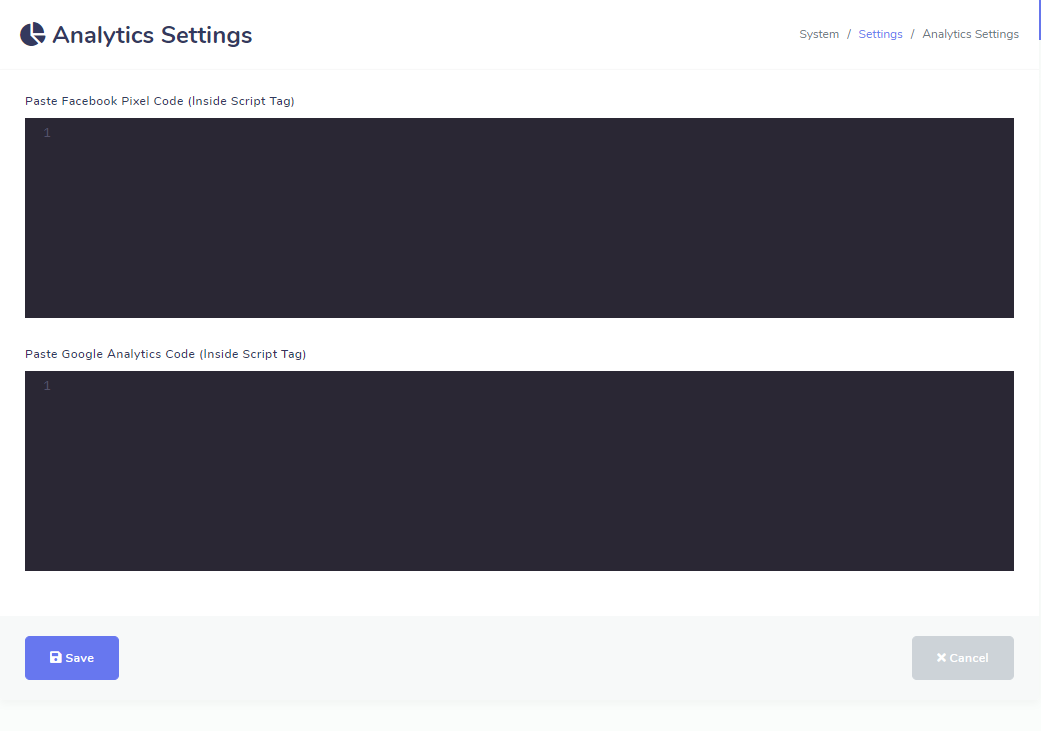This screenshot has width=1041, height=731.
Task: Open the Settings breadcrumb link
Action: click(880, 34)
